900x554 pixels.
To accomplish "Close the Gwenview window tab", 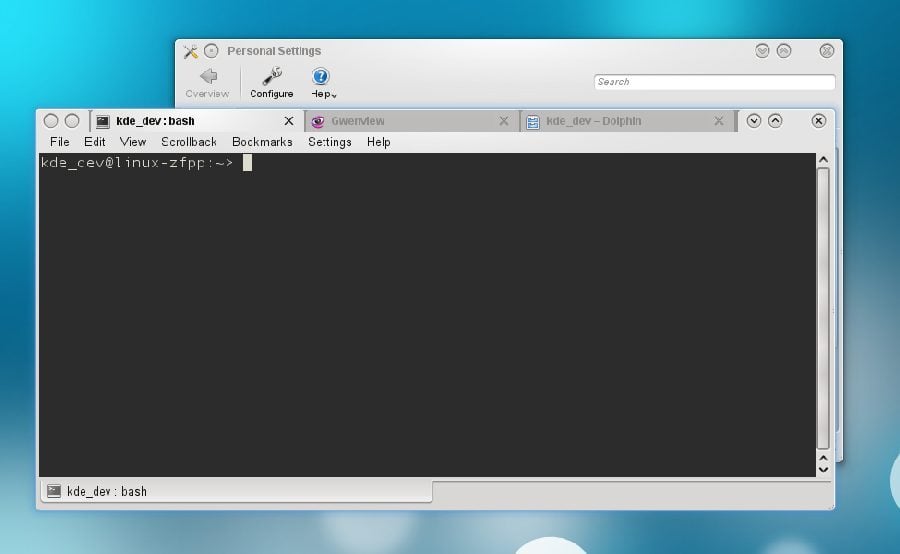I will point(503,122).
